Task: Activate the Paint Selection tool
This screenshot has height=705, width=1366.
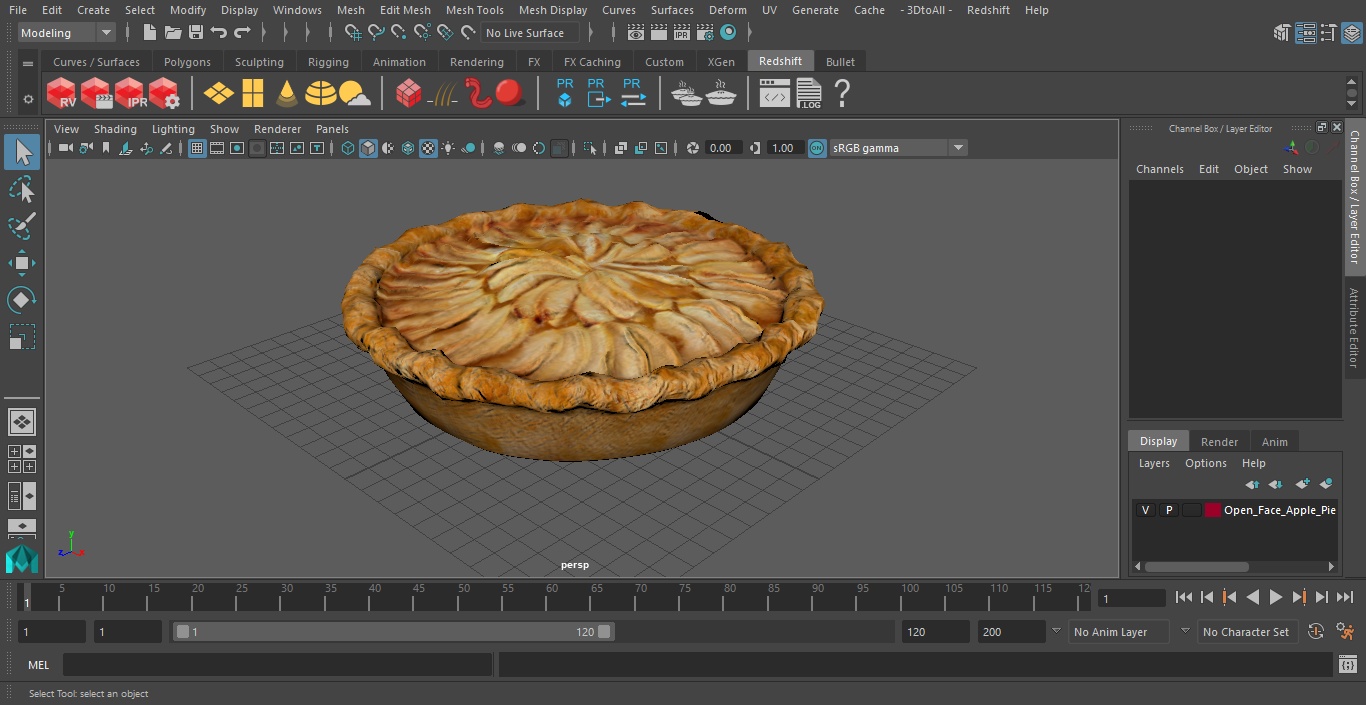Action: (x=21, y=226)
